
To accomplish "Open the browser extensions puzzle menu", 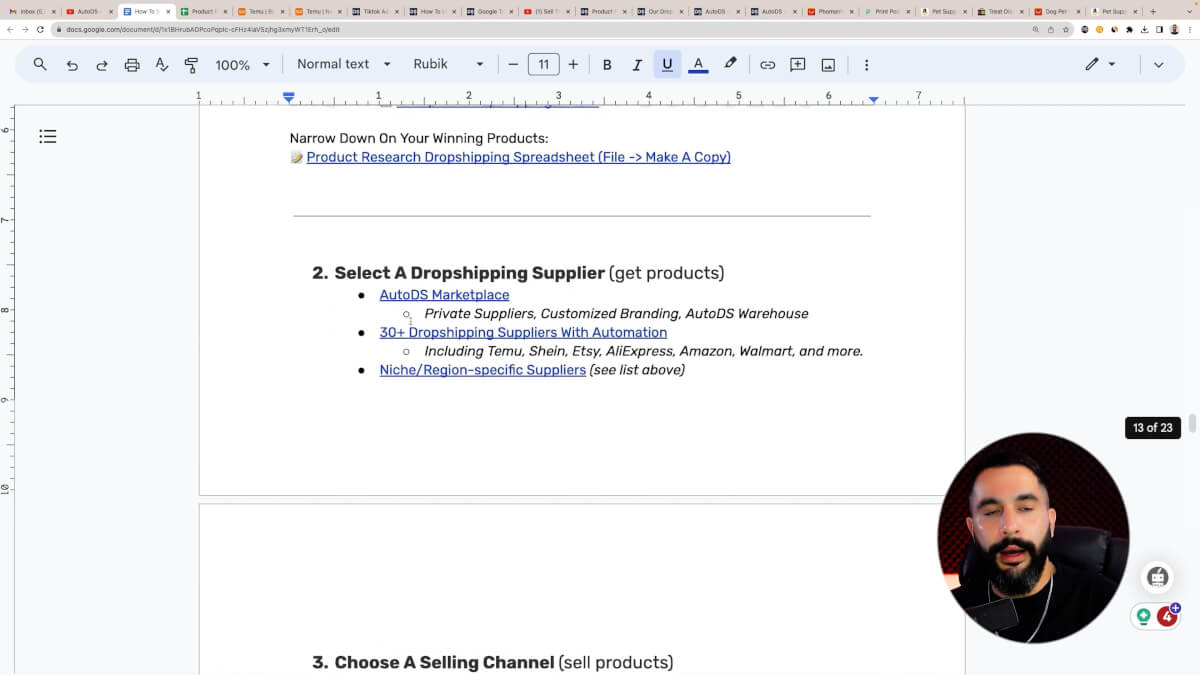I will (x=1130, y=30).
